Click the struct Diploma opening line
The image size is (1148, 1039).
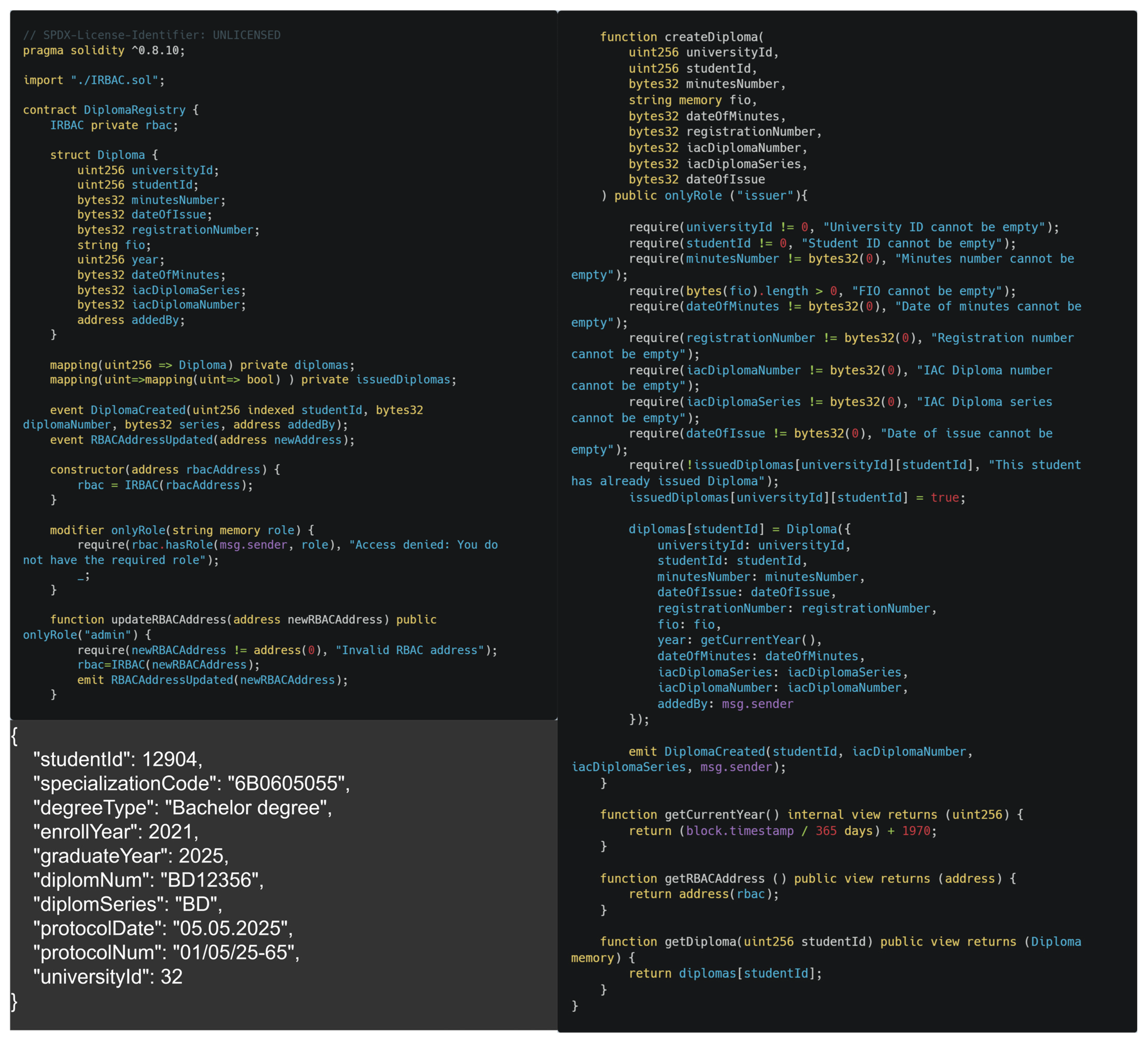104,155
